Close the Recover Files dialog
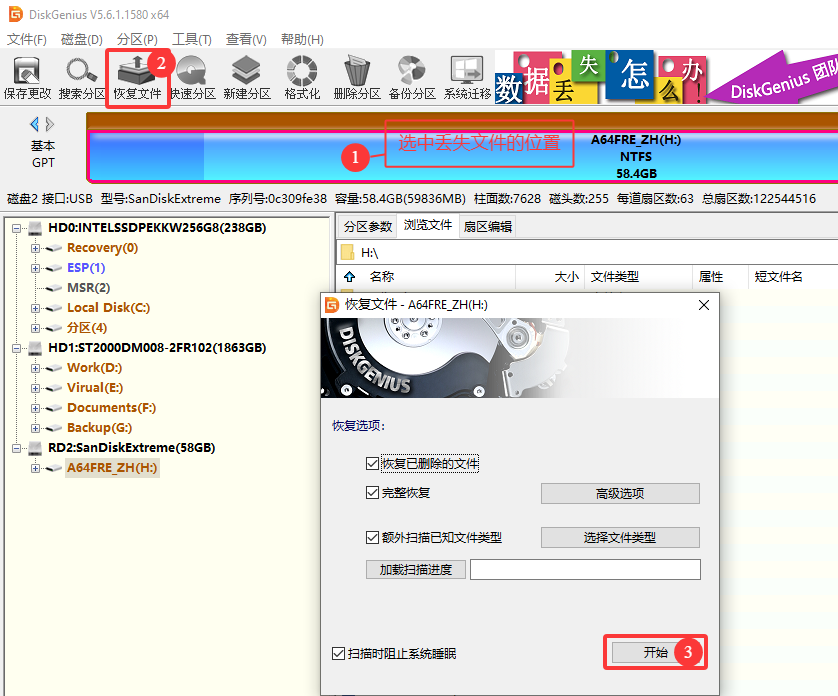838x696 pixels. tap(704, 305)
